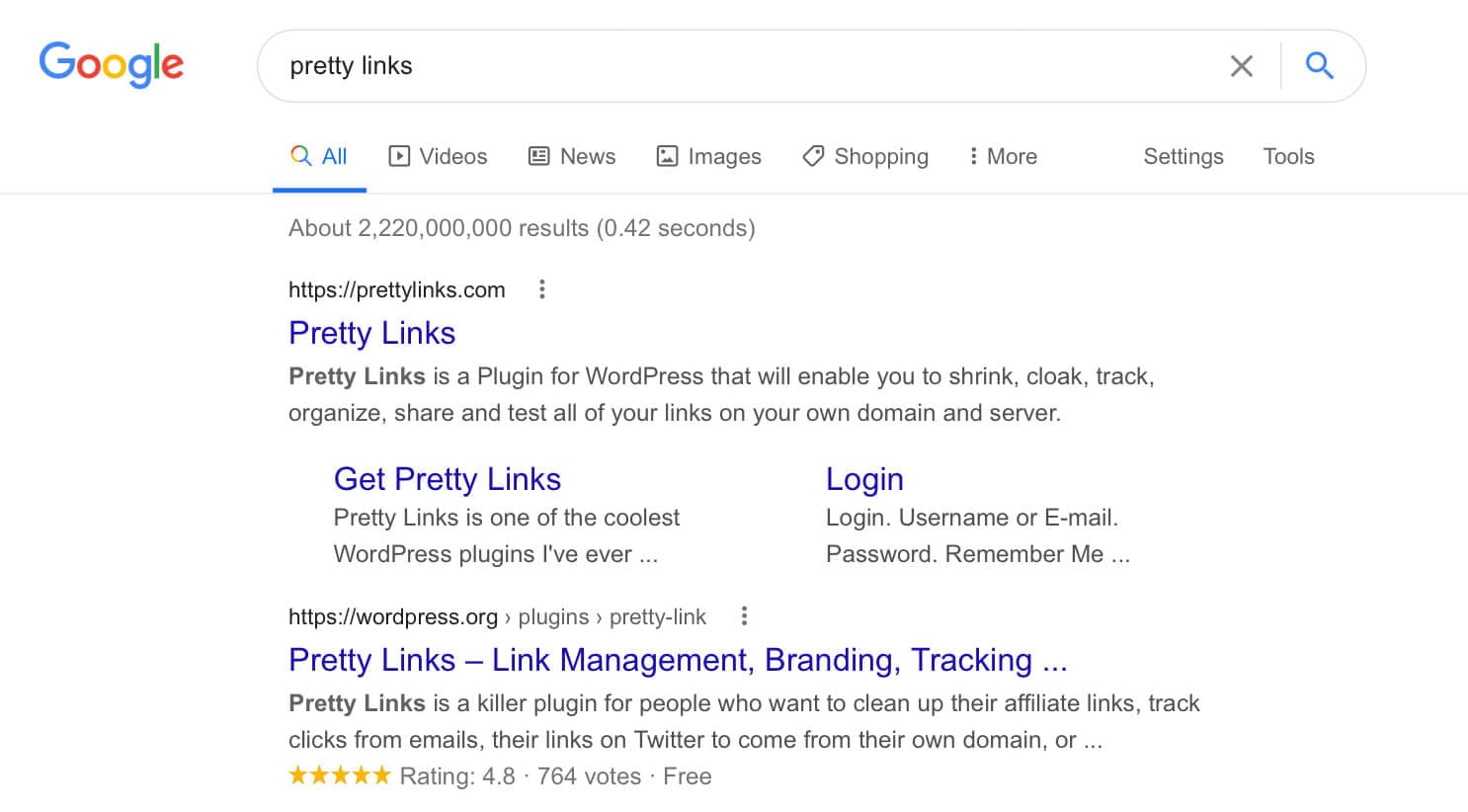The height and width of the screenshot is (812, 1468).
Task: Open the Images tab
Action: (709, 156)
